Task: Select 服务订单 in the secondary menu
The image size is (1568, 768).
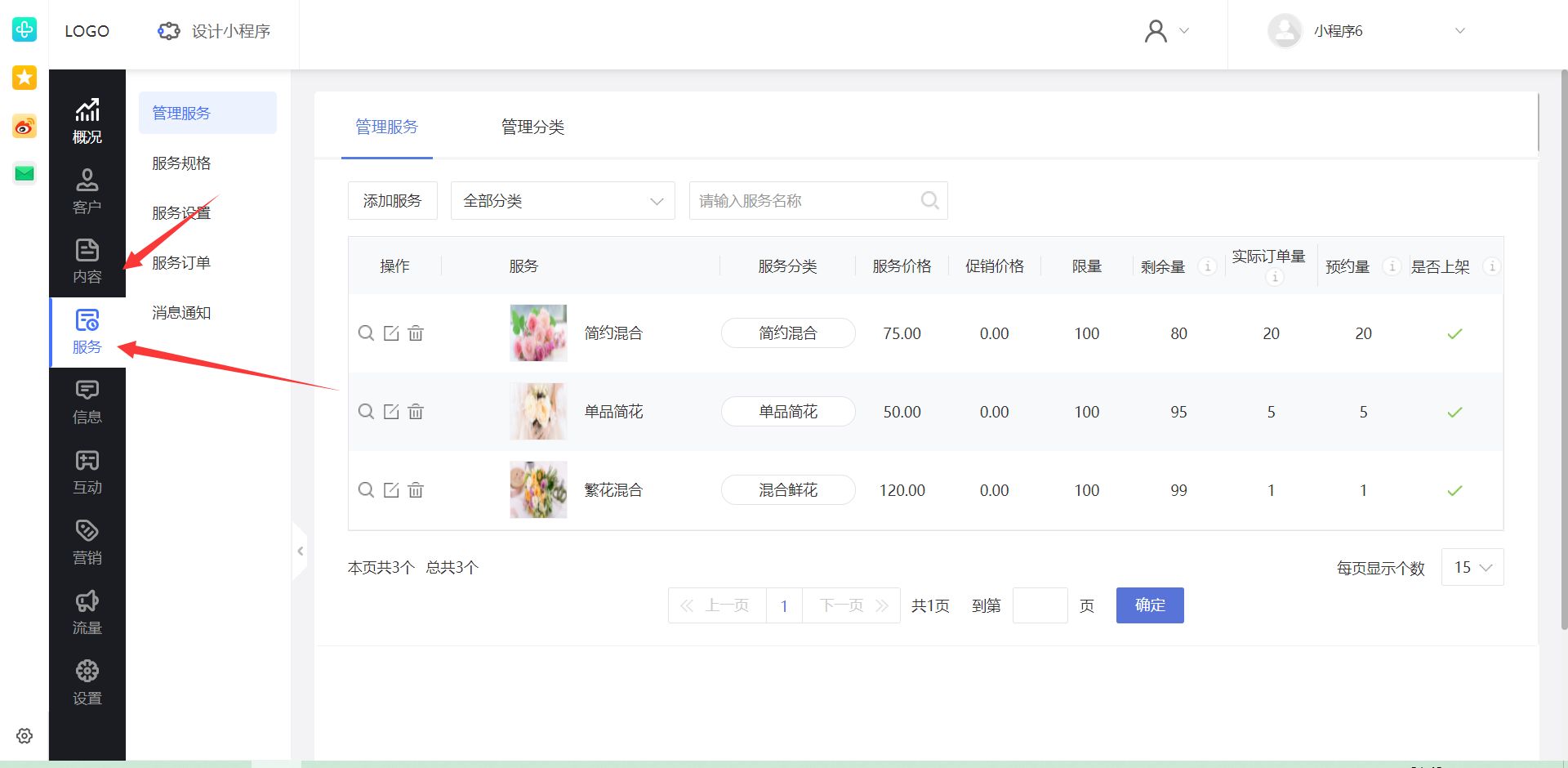Action: click(x=180, y=261)
